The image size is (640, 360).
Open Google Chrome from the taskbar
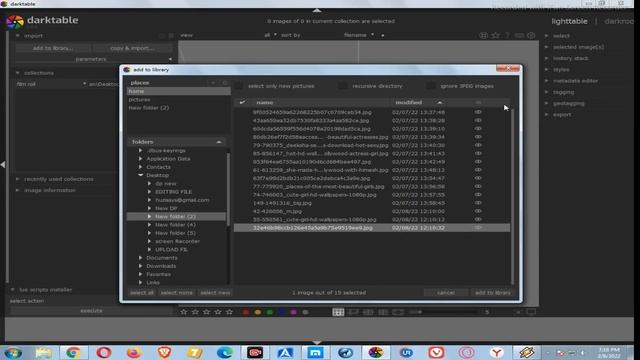73,352
